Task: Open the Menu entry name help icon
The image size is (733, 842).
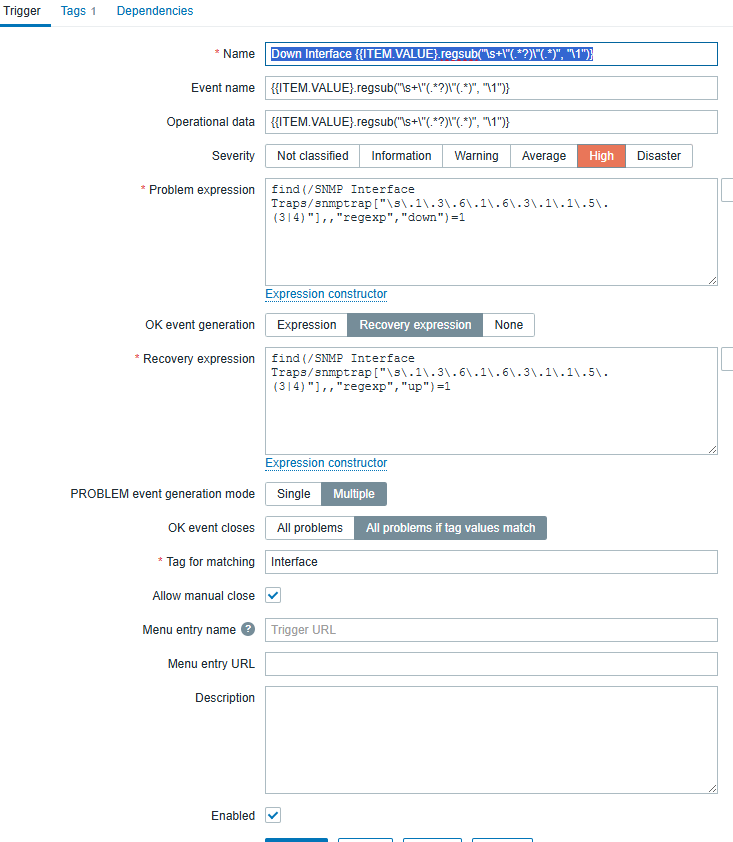Action: click(x=248, y=629)
